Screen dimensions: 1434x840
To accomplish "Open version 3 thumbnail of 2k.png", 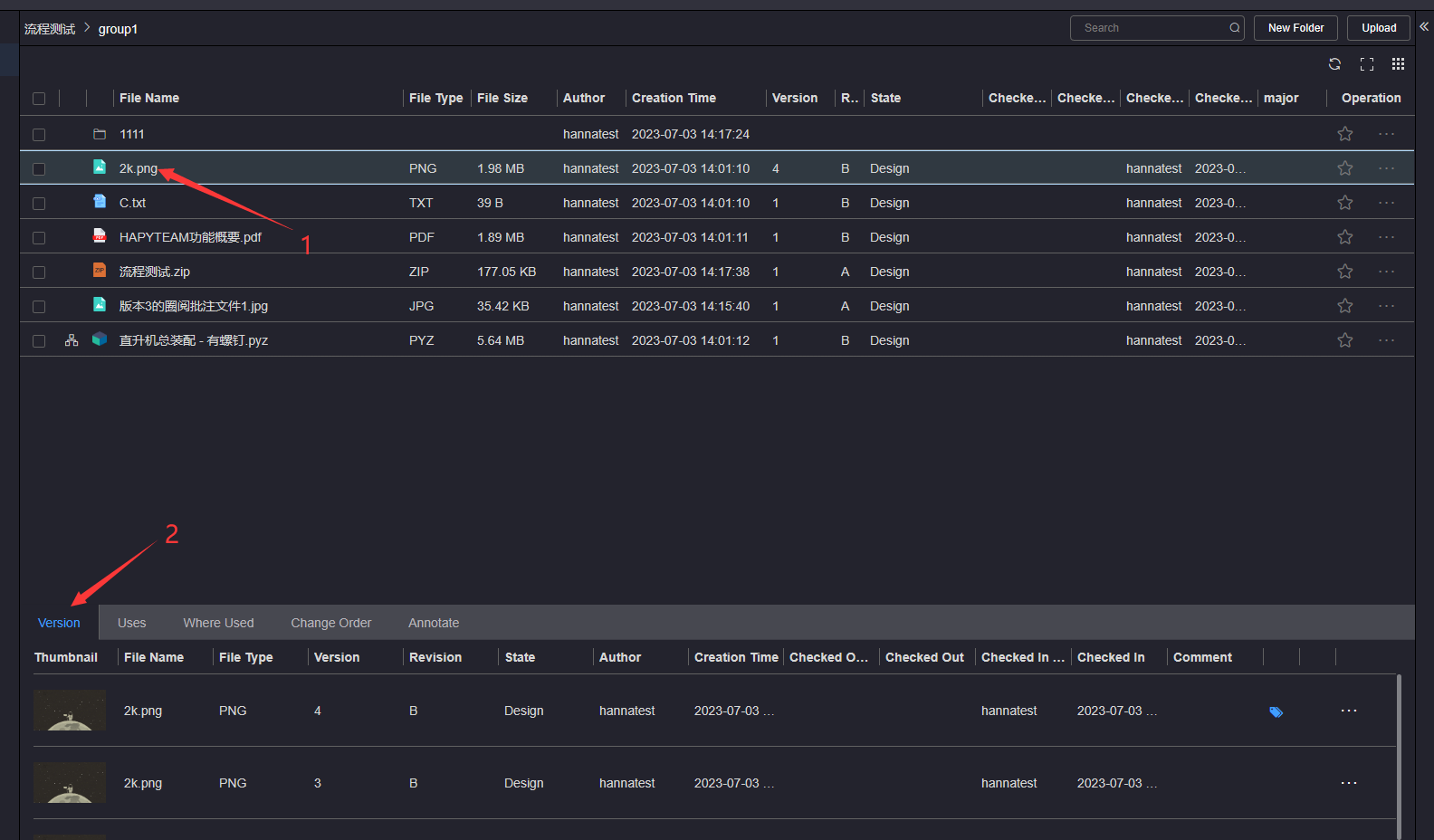I will pyautogui.click(x=70, y=783).
